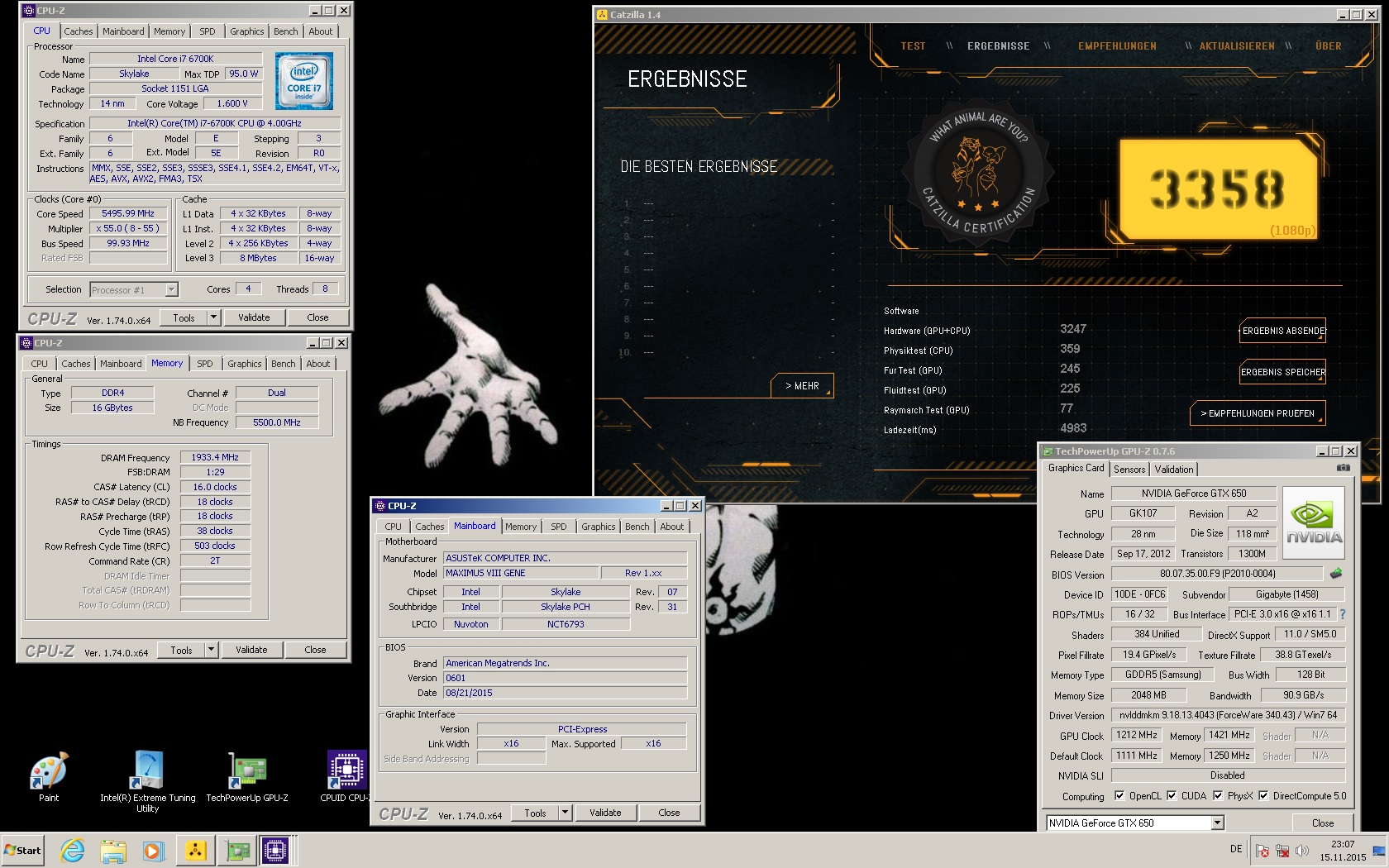Click Tools button in top CPU-Z window
Image resolution: width=1389 pixels, height=868 pixels.
pos(184,317)
